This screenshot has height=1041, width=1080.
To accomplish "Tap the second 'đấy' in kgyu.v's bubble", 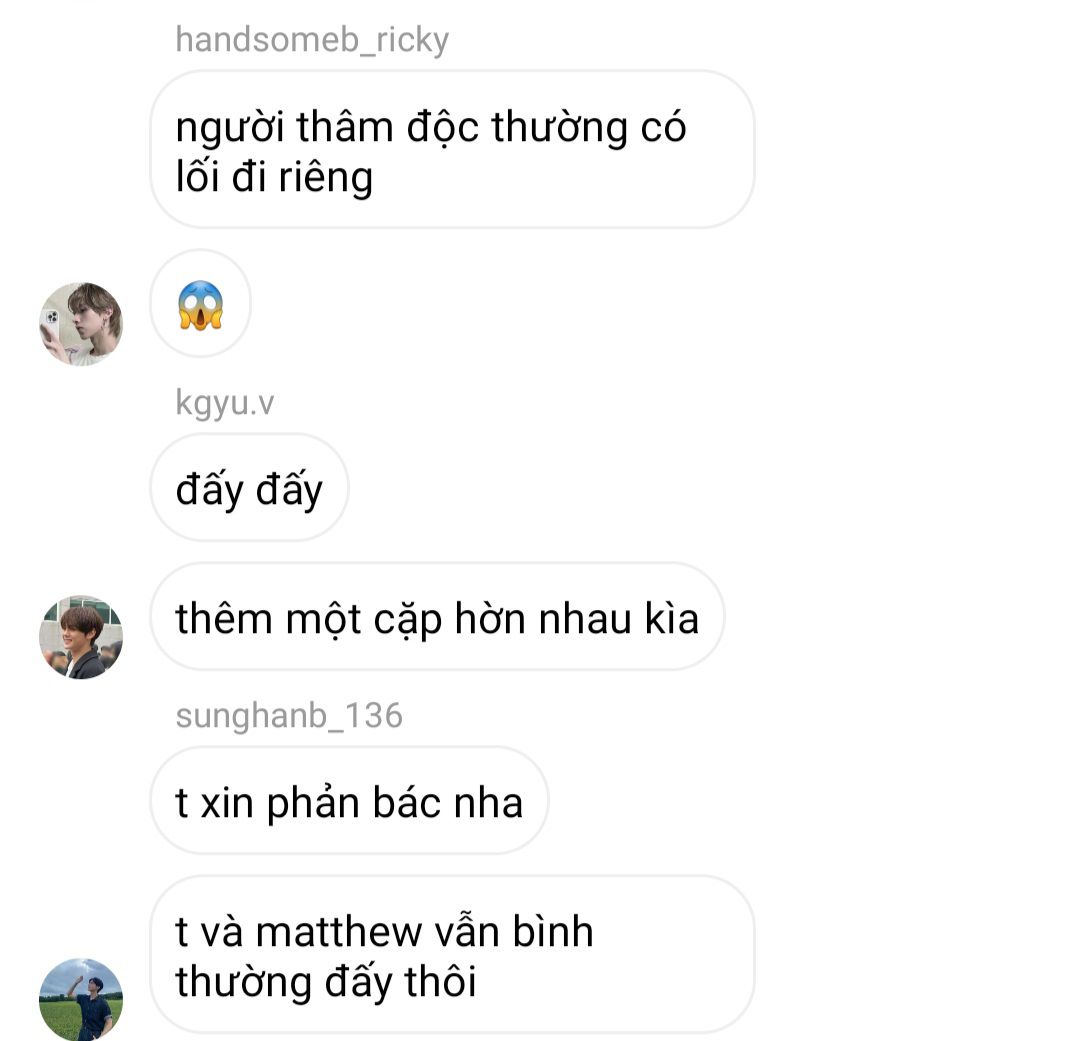I will [289, 490].
